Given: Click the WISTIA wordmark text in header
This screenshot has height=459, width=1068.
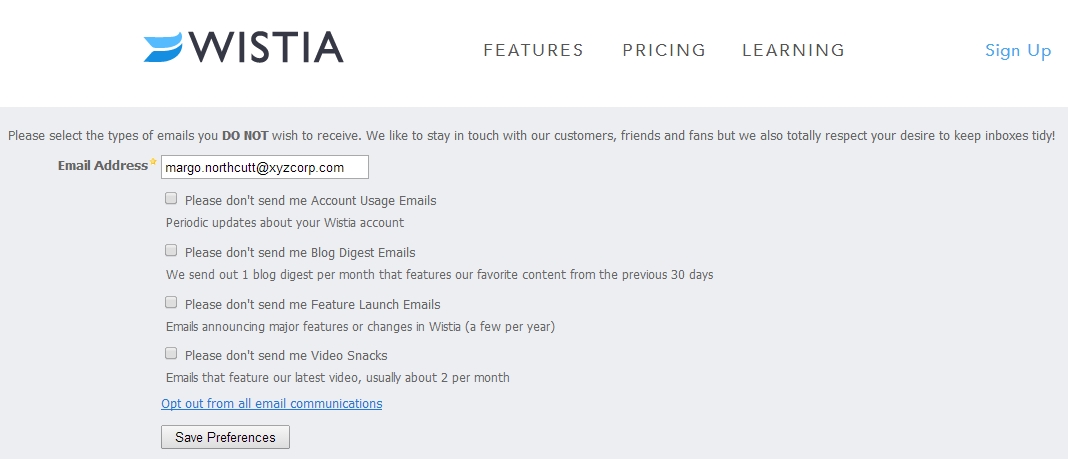Looking at the screenshot, I should pos(266,48).
